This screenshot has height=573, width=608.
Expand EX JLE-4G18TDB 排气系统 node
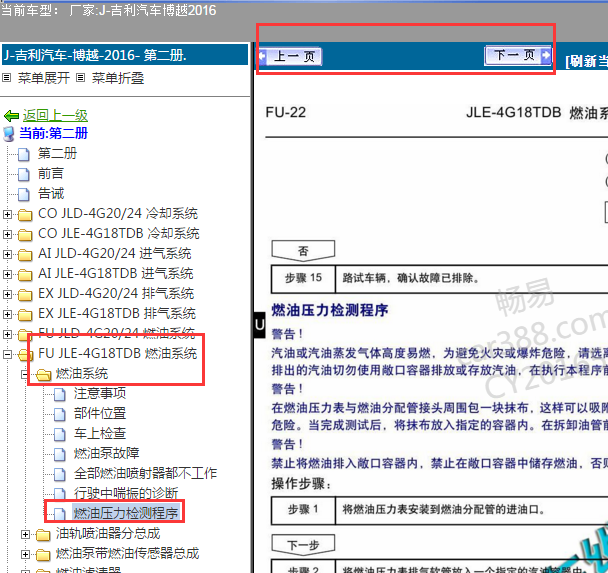pyautogui.click(x=7, y=314)
